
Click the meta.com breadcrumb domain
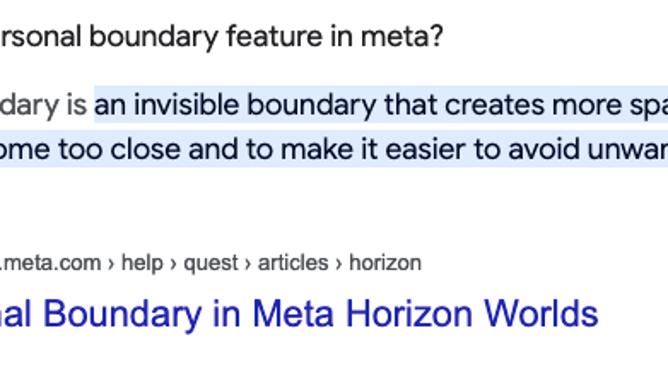[x=50, y=263]
